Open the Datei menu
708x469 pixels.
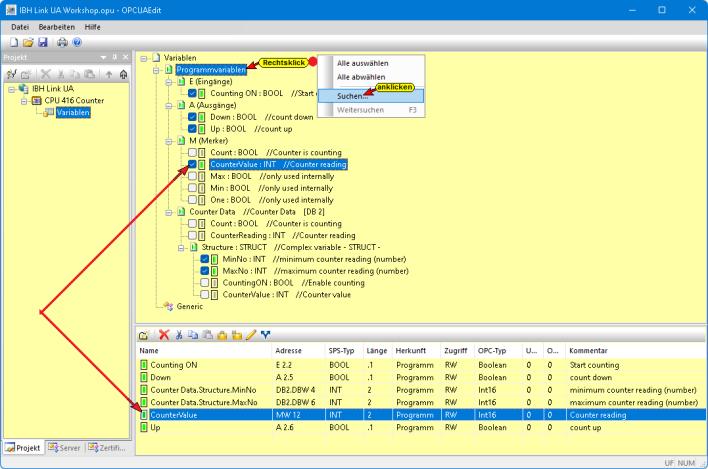pos(20,27)
